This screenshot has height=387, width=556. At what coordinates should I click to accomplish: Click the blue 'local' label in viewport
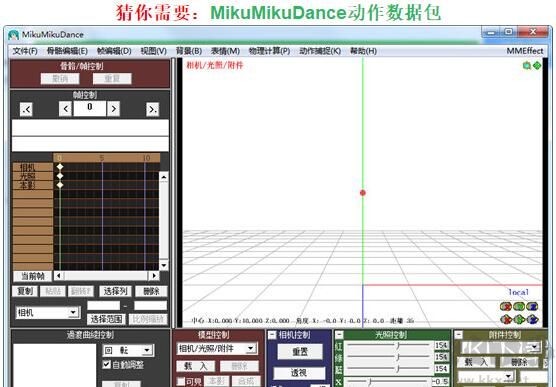(518, 292)
